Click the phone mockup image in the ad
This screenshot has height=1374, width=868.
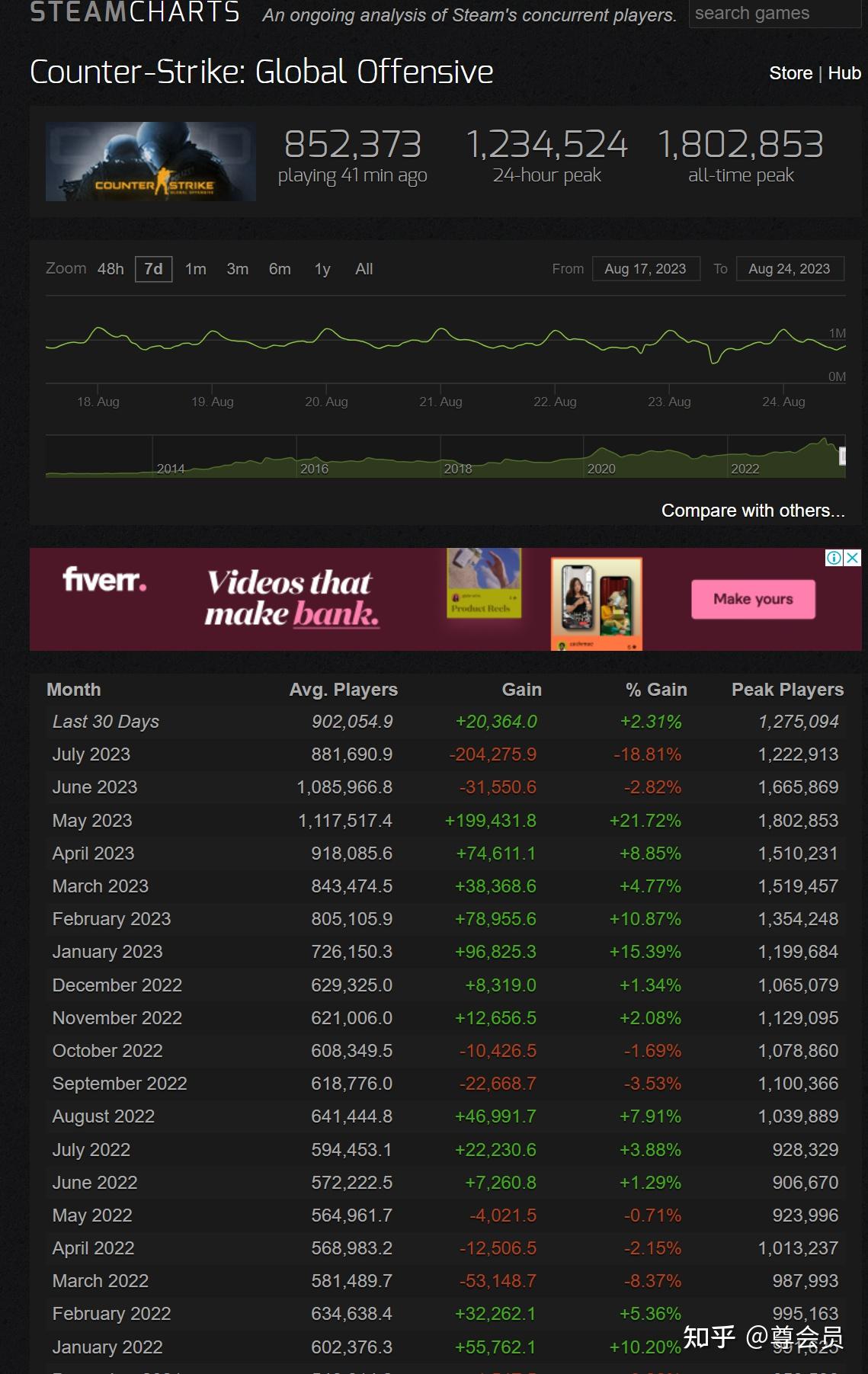[597, 604]
